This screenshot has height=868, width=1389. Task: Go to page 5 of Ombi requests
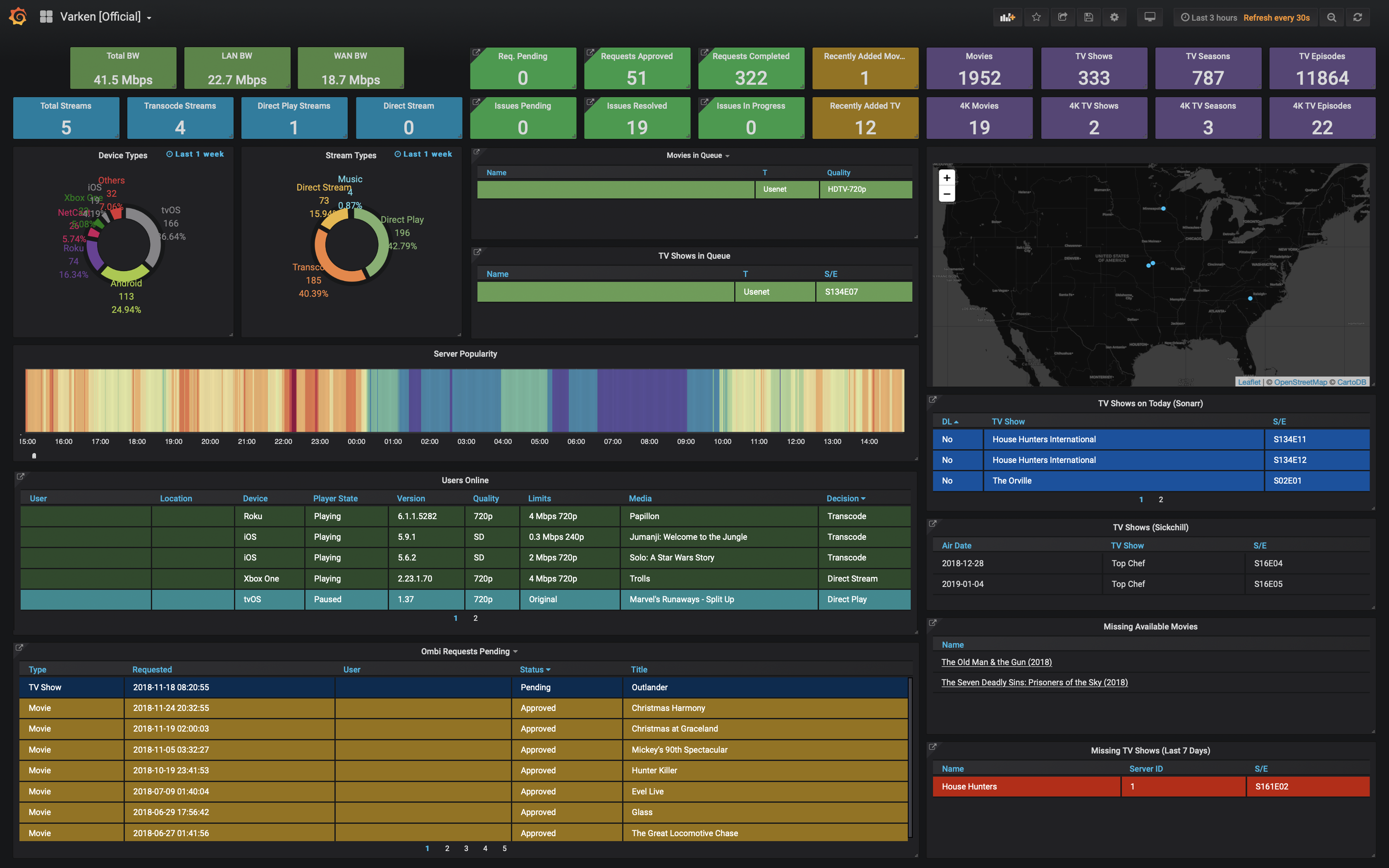(x=504, y=849)
